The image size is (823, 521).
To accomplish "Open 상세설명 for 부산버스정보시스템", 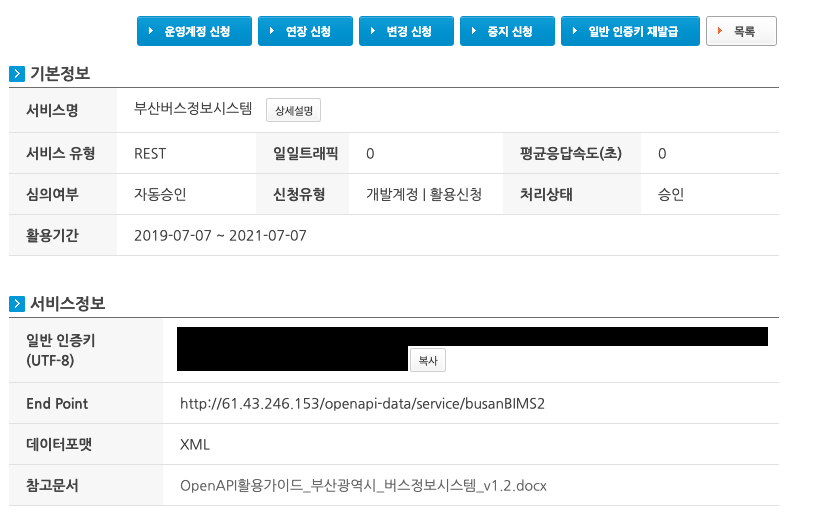I will pyautogui.click(x=293, y=110).
